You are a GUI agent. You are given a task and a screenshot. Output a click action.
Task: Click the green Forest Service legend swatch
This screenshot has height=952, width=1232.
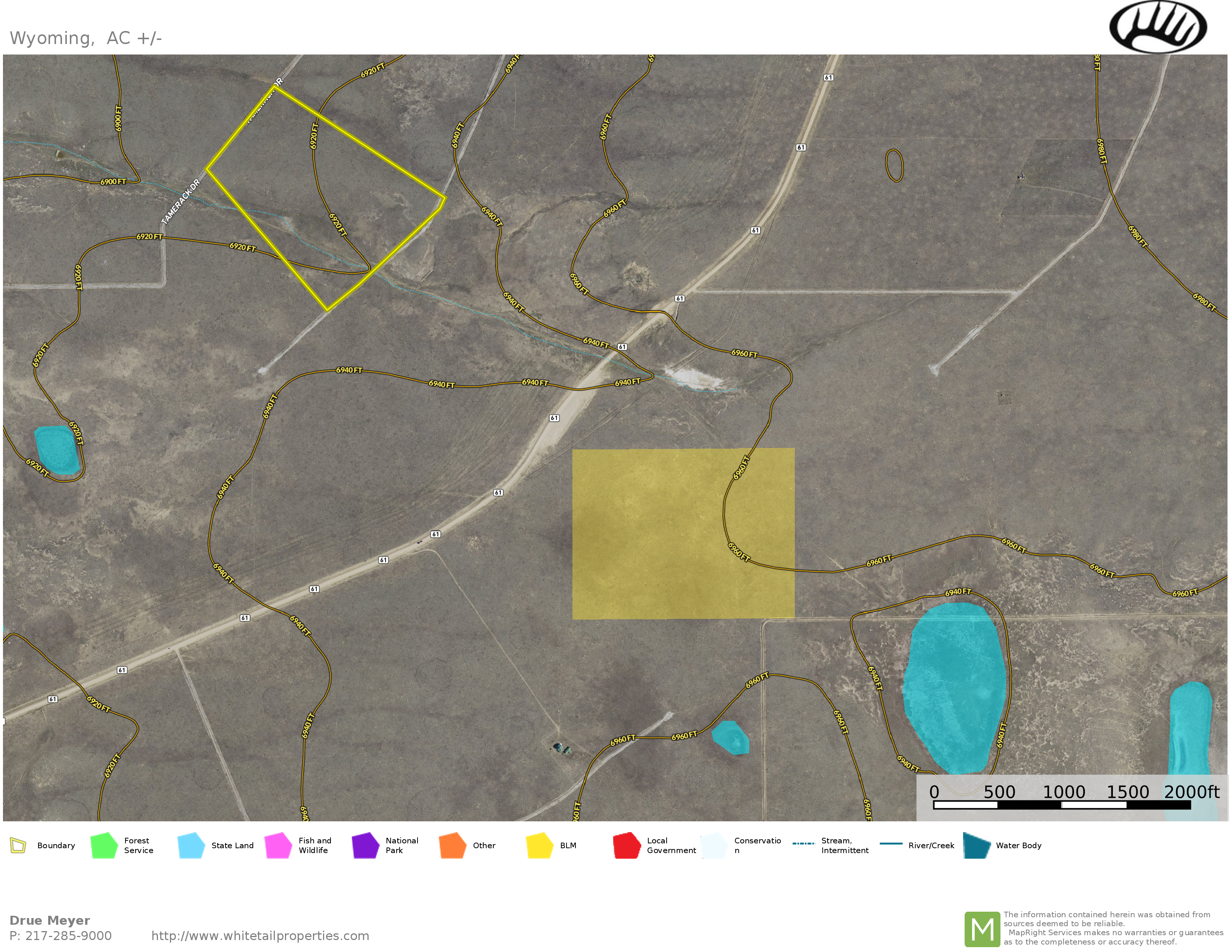click(x=104, y=845)
